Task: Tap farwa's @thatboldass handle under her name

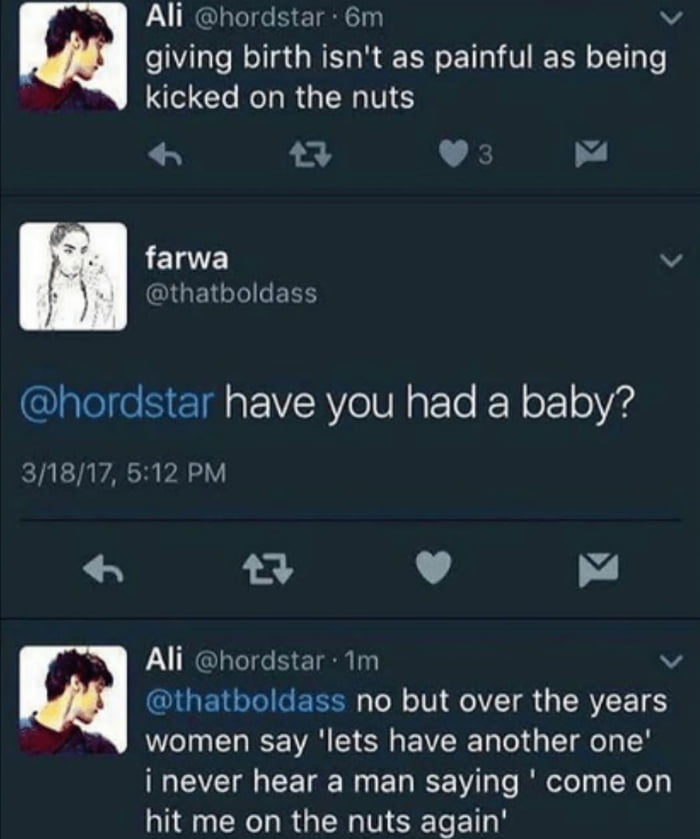Action: pyautogui.click(x=231, y=293)
